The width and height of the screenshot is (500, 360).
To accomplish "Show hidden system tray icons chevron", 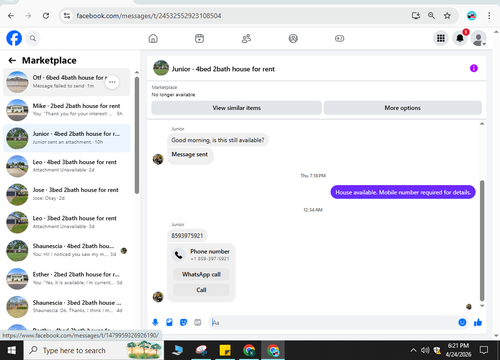I will pyautogui.click(x=413, y=350).
